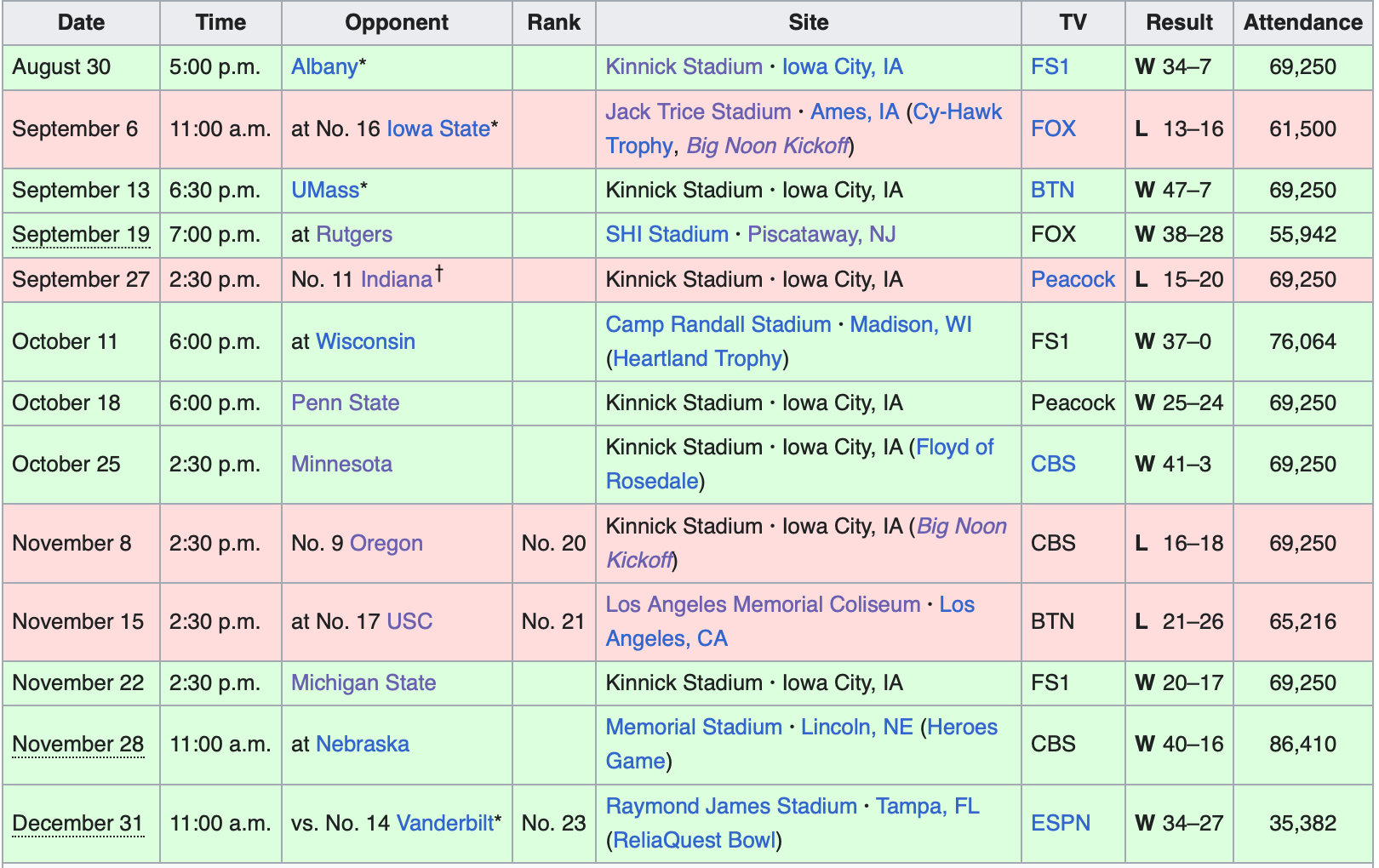
Task: Select the 76,064 attendance value
Action: click(1303, 342)
